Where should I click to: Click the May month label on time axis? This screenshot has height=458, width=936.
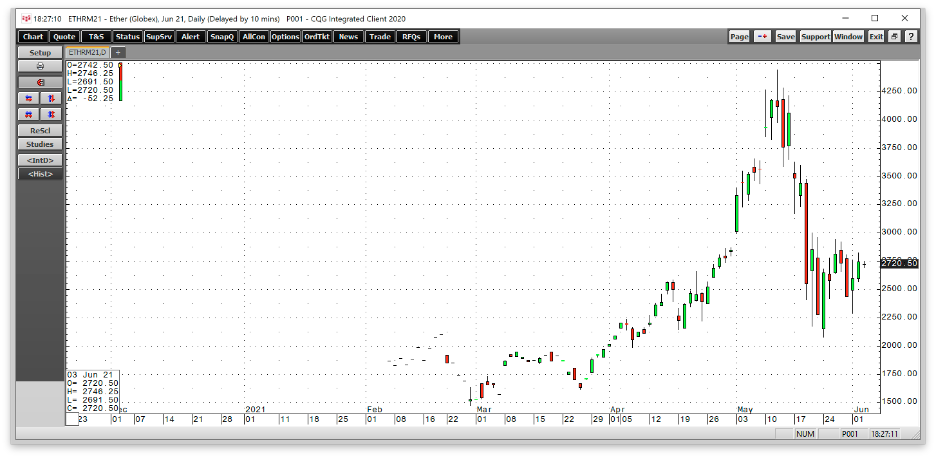point(744,410)
